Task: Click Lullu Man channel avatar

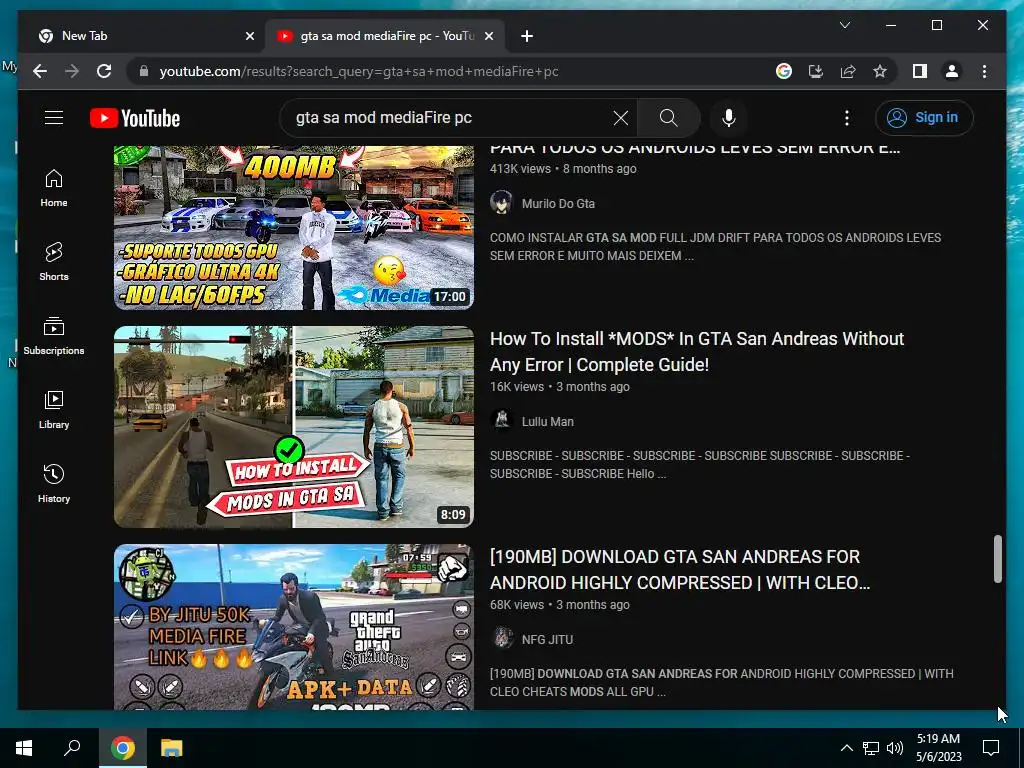Action: coord(502,421)
